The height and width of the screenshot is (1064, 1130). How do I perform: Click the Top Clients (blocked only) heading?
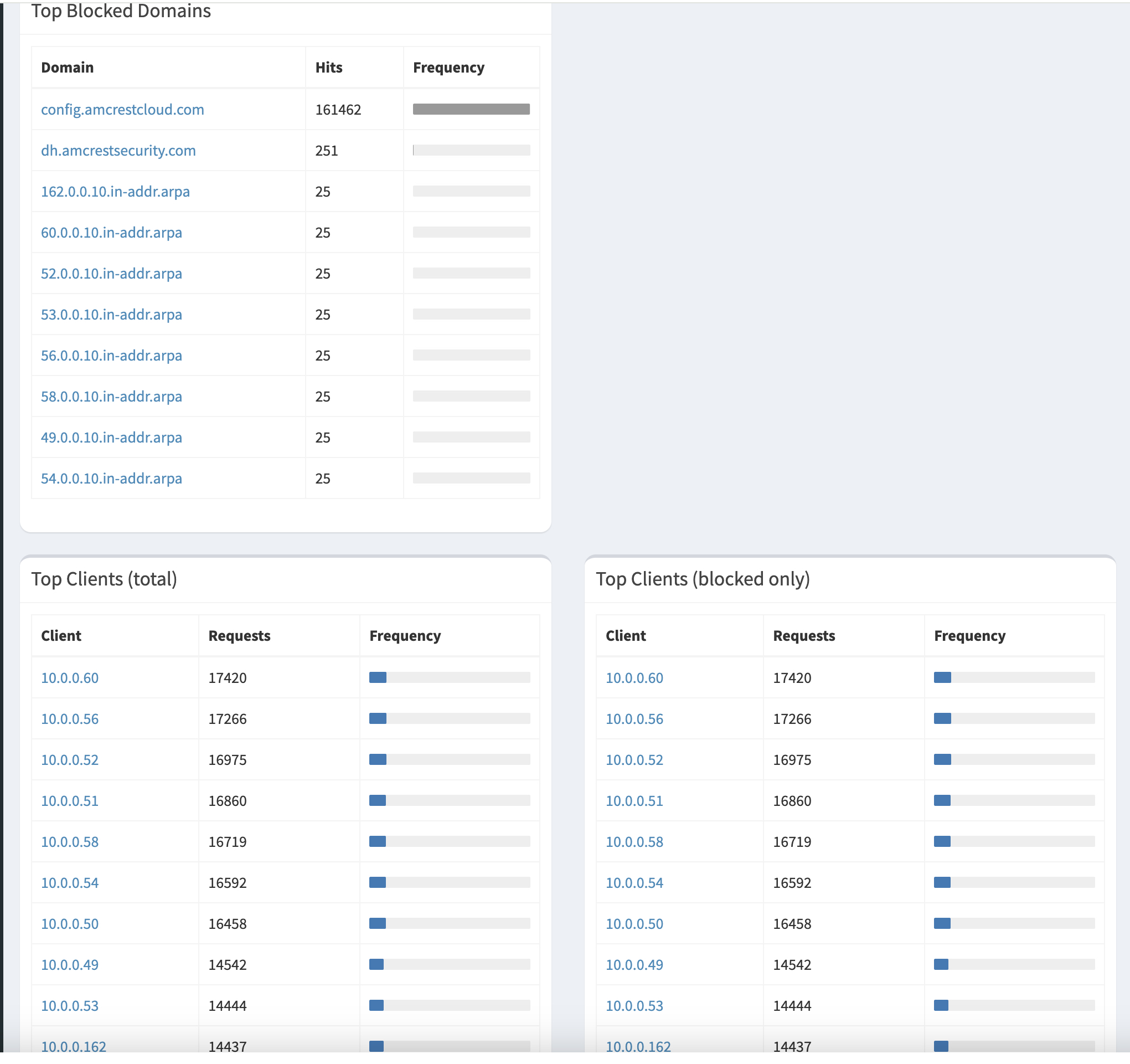(703, 578)
